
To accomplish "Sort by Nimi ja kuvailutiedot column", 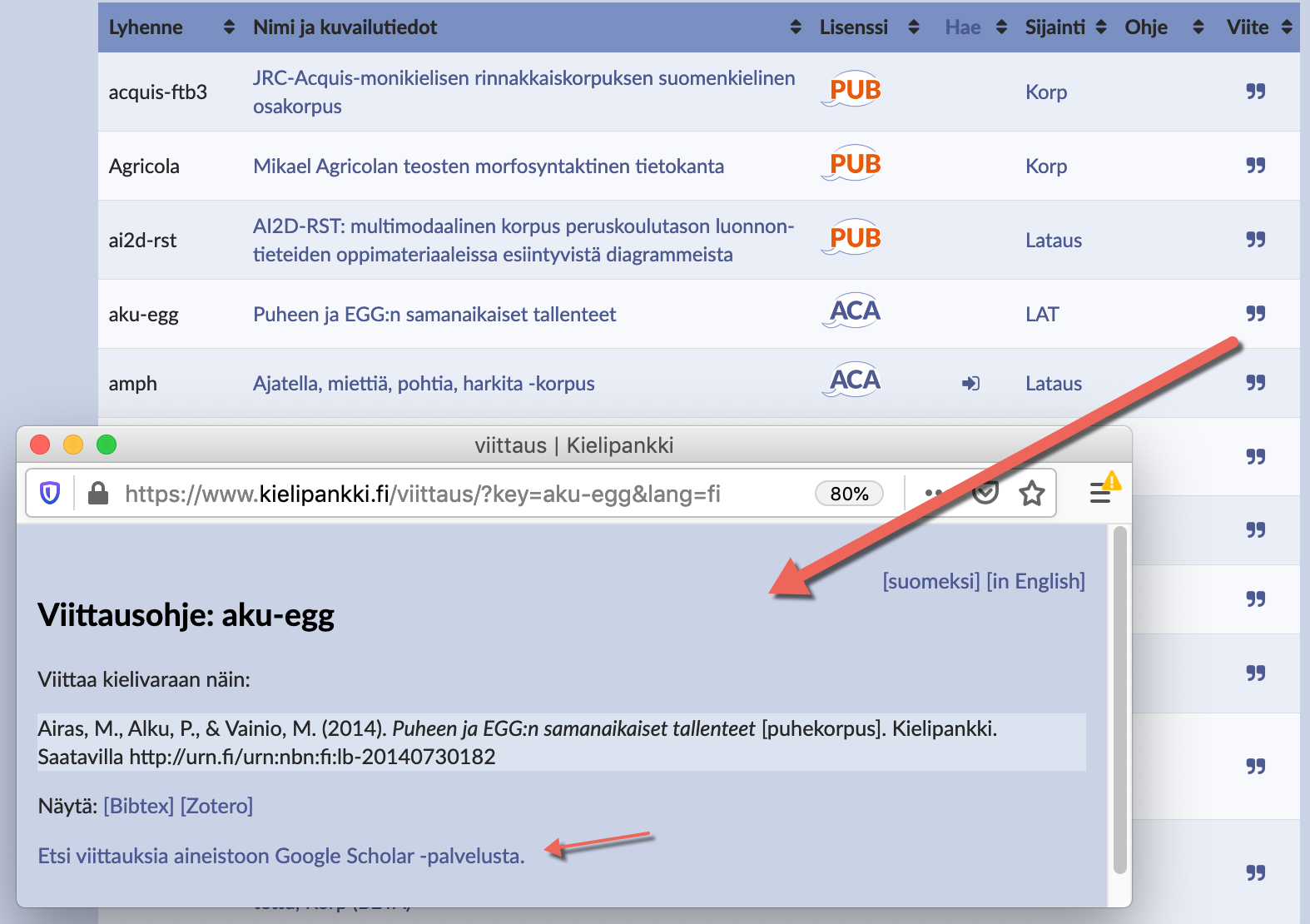I will (x=796, y=27).
